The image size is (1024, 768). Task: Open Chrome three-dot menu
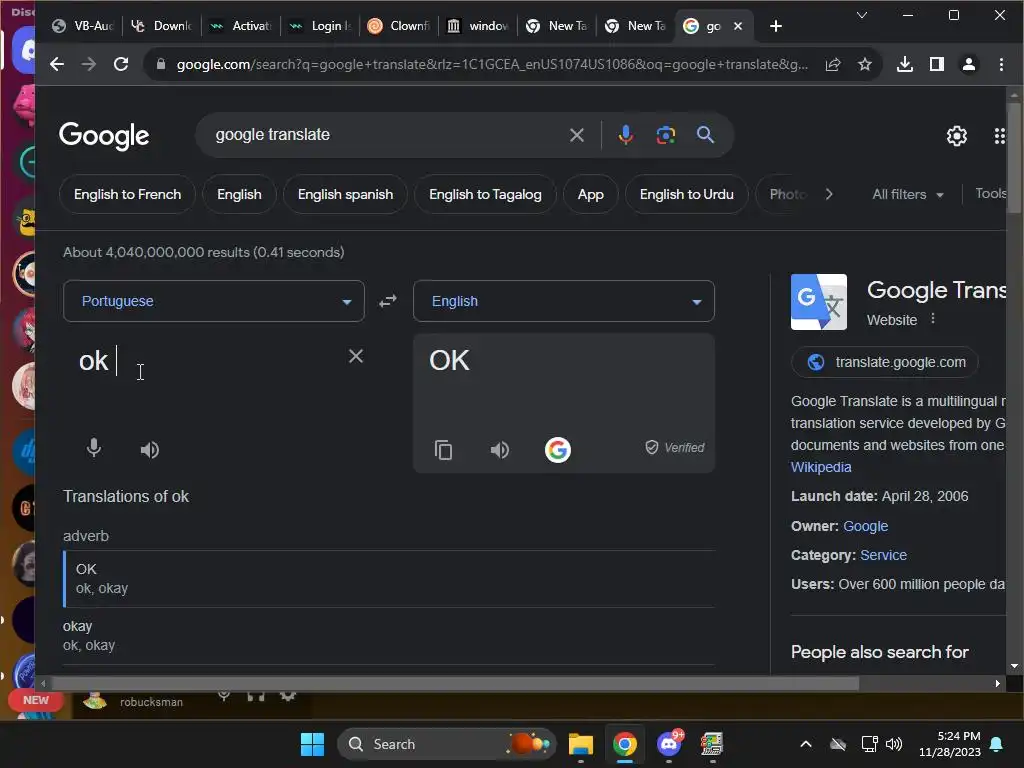click(1001, 64)
